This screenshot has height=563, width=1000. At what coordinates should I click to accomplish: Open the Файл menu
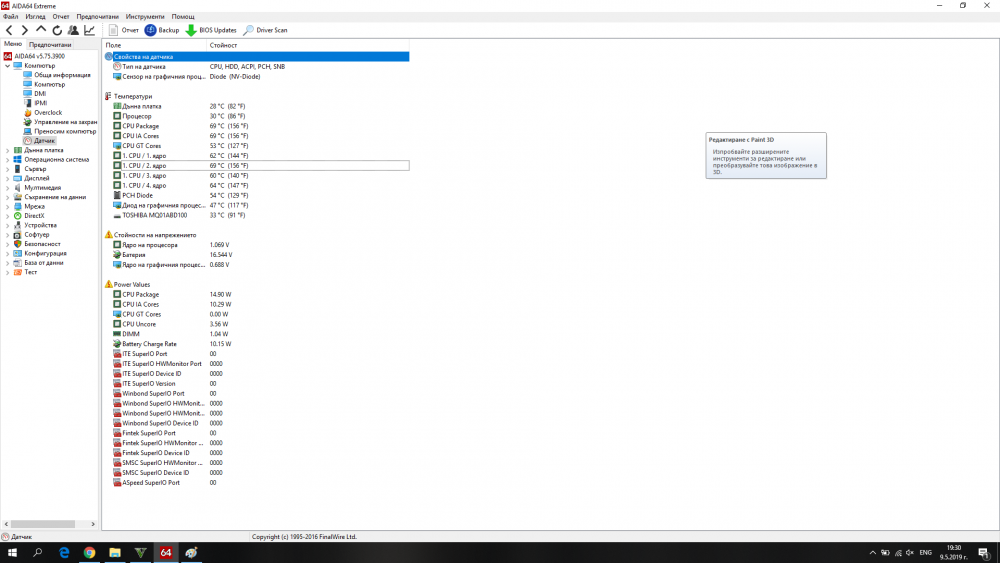tap(10, 17)
